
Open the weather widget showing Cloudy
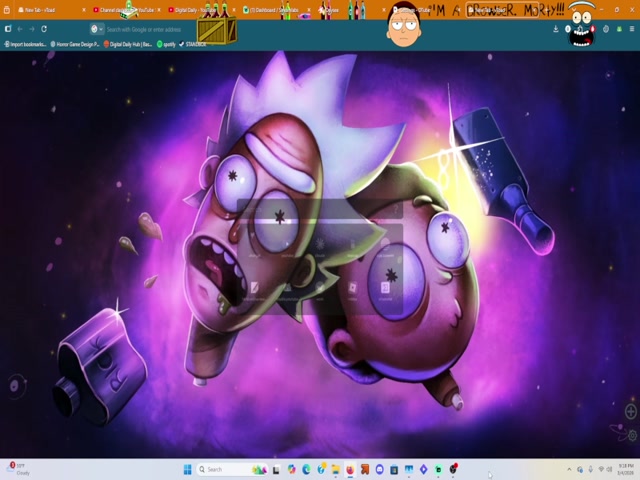point(18,469)
